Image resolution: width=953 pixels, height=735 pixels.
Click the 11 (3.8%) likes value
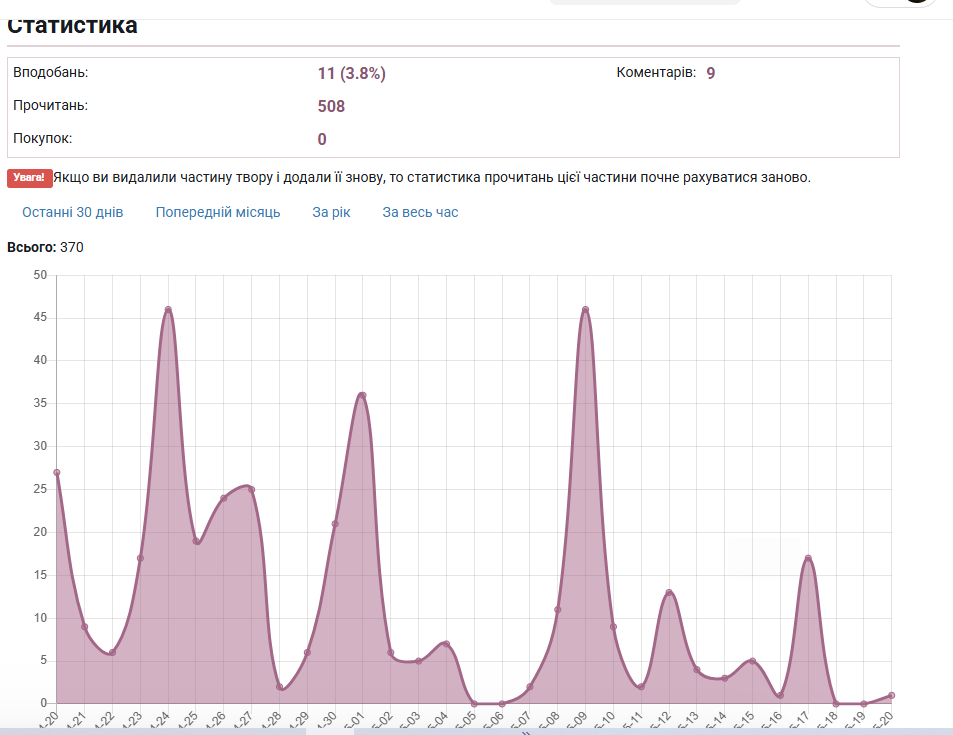pyautogui.click(x=351, y=74)
